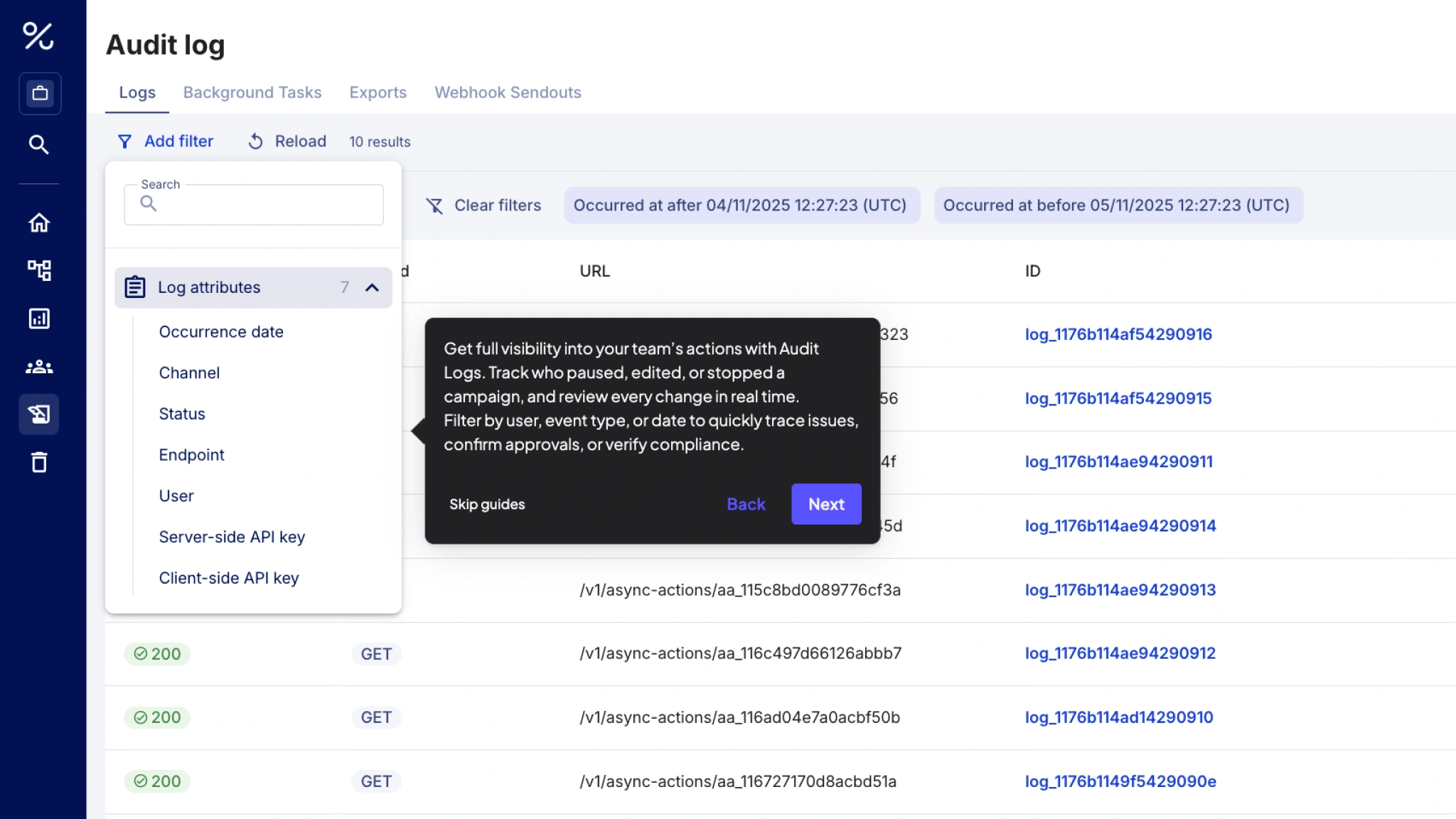
Task: Collapse the Log attributes section chevron
Action: pos(372,287)
